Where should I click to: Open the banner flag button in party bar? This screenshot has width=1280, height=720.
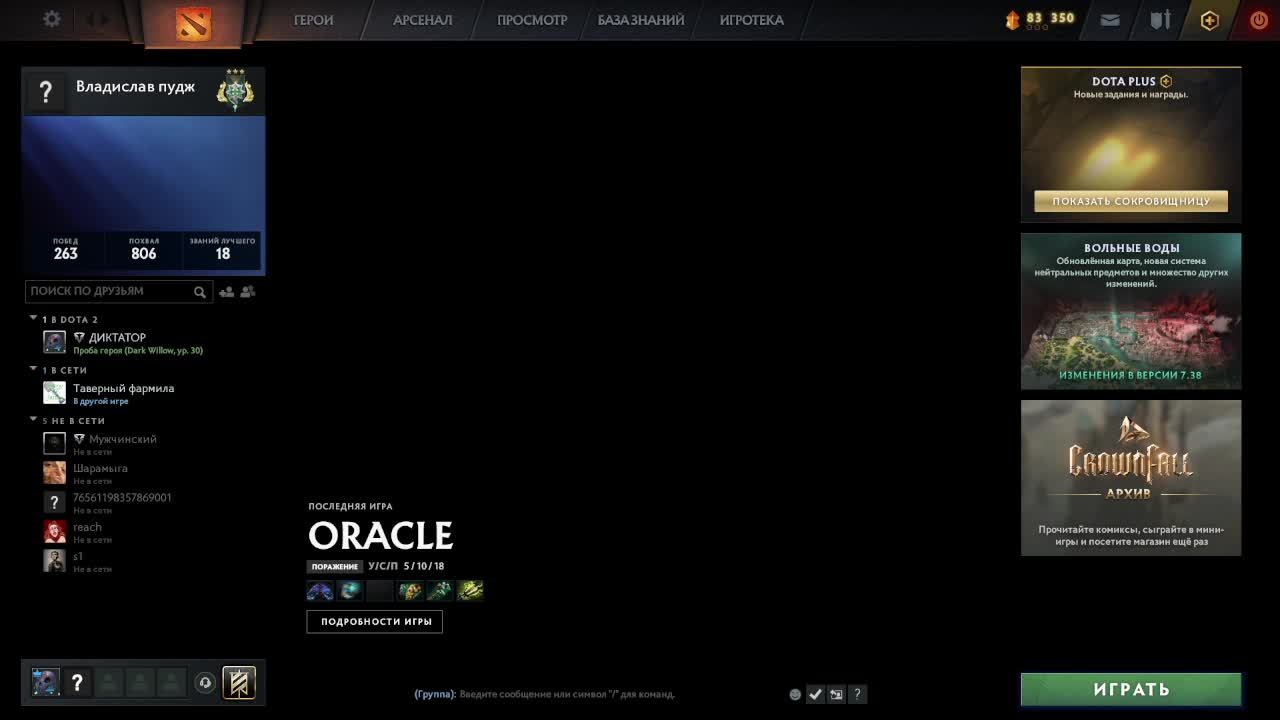tap(239, 683)
